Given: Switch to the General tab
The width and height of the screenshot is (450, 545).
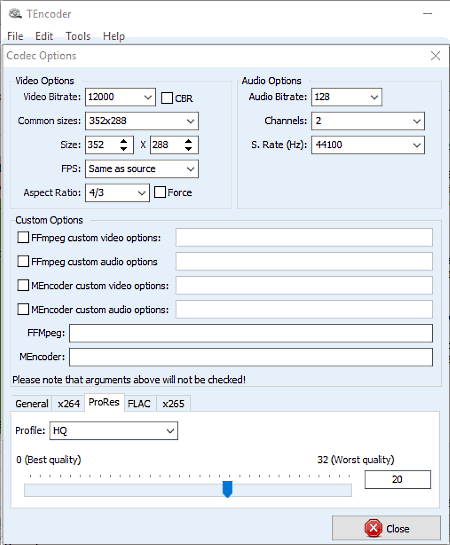Looking at the screenshot, I should (x=32, y=404).
